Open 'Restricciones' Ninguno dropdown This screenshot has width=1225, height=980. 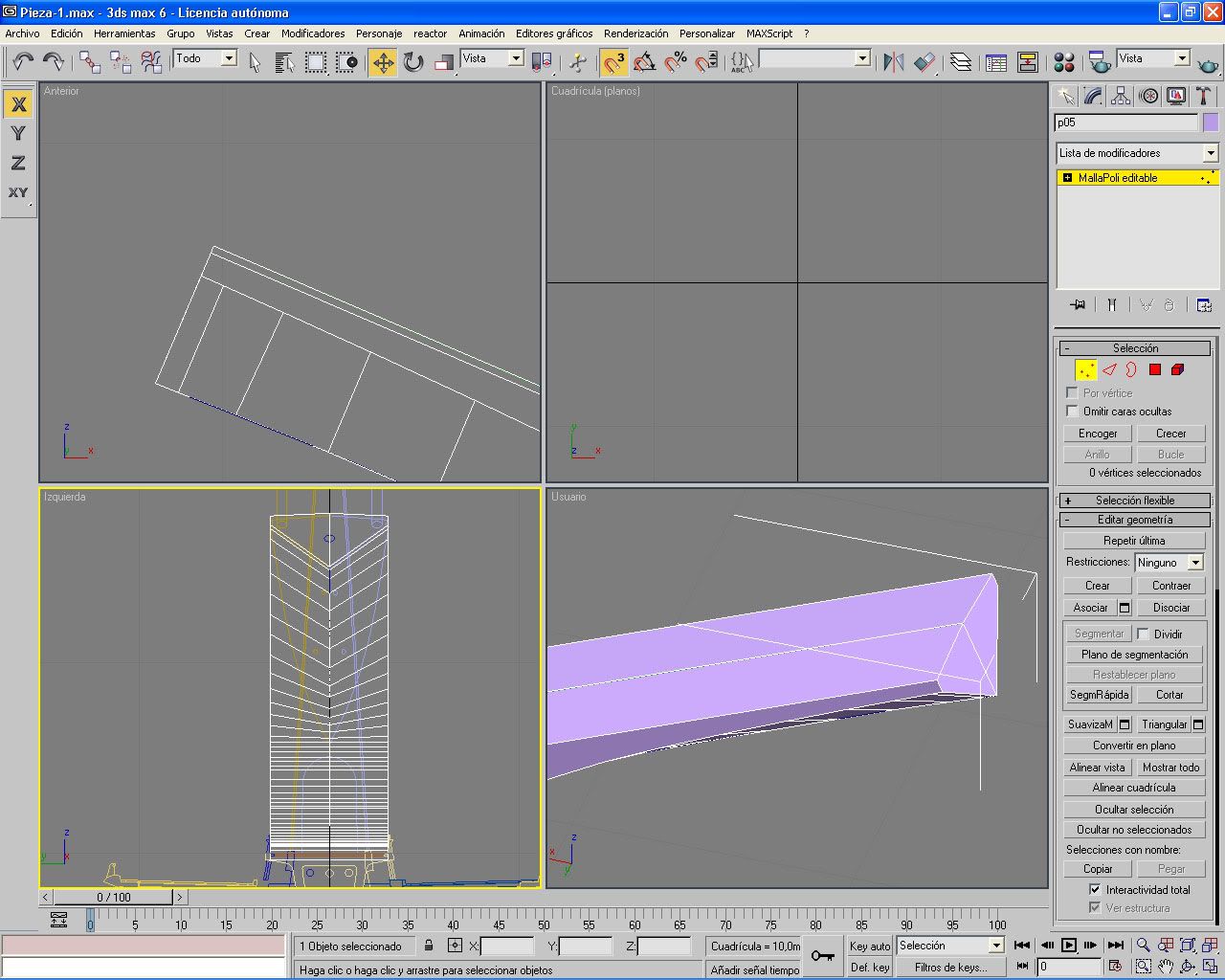[x=1195, y=563]
